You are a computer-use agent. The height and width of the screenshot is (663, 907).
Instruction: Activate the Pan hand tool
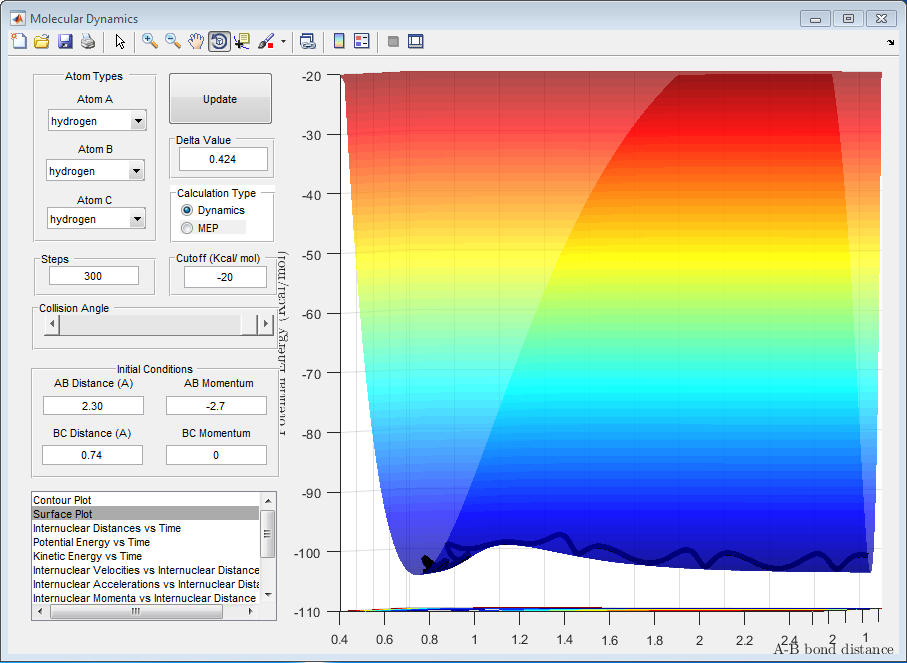(x=196, y=41)
